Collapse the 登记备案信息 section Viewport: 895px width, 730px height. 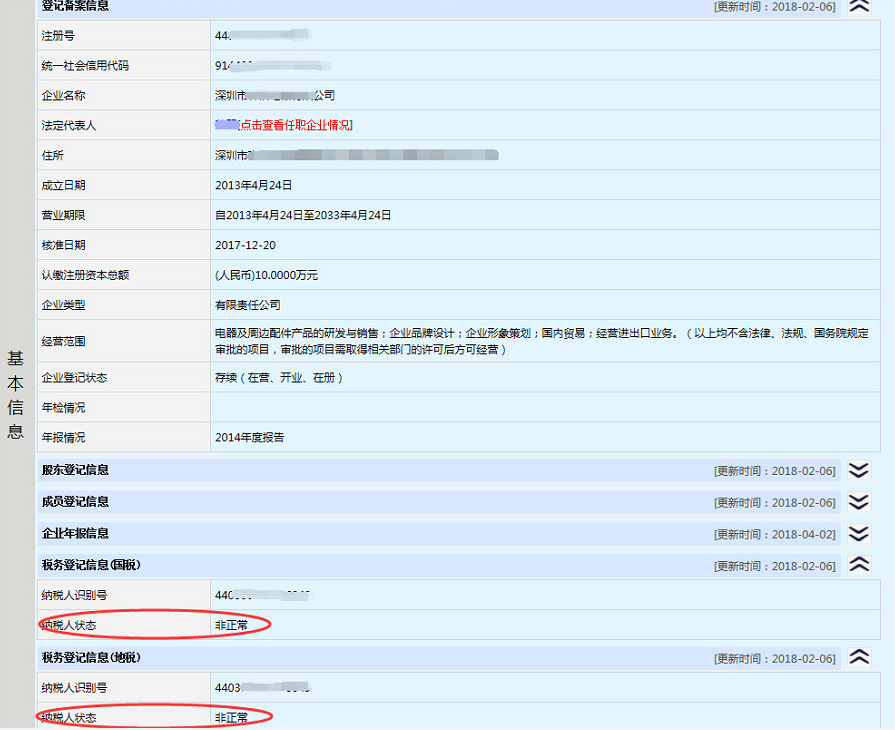(x=859, y=6)
